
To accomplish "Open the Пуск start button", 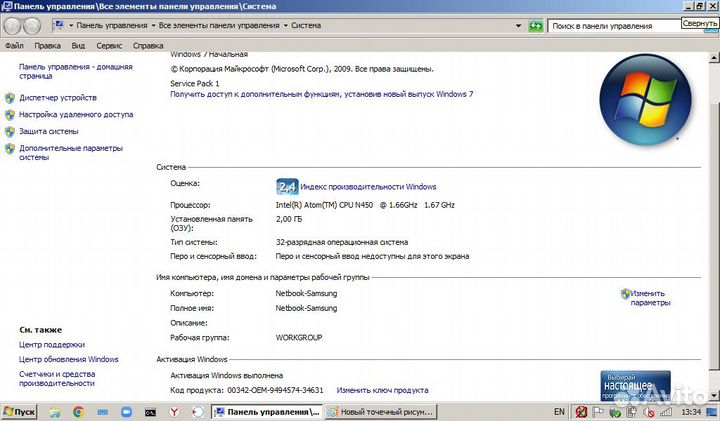I will click(x=19, y=412).
